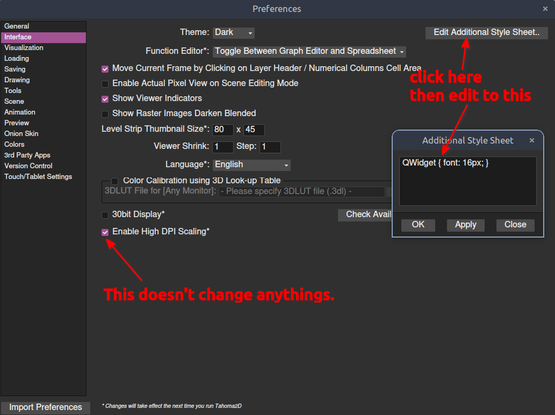Screen dimensions: 555x415
Task: Click Apply in Additional Style Sheet dialog
Action: point(465,225)
